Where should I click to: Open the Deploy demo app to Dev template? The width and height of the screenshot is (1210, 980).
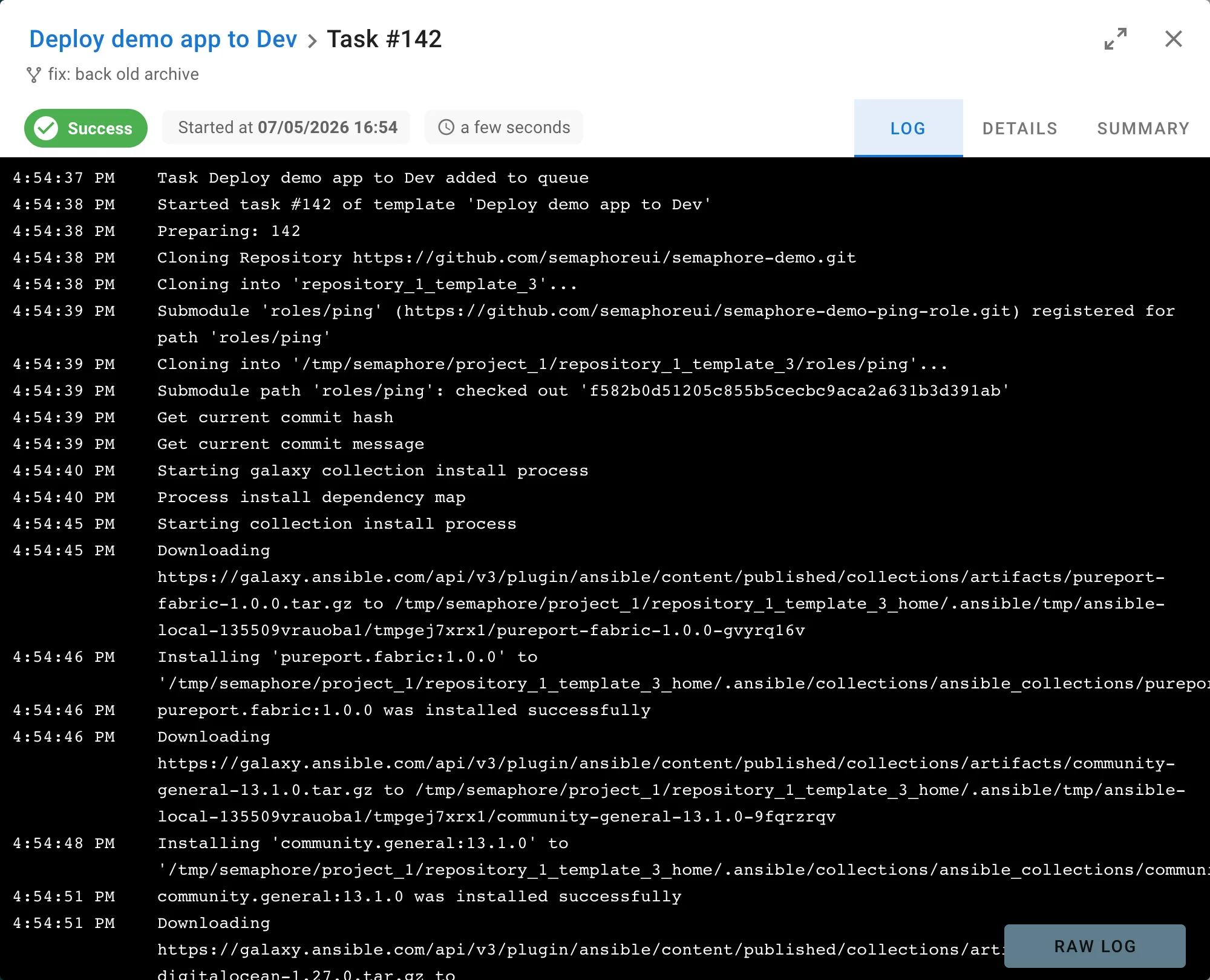pyautogui.click(x=163, y=39)
